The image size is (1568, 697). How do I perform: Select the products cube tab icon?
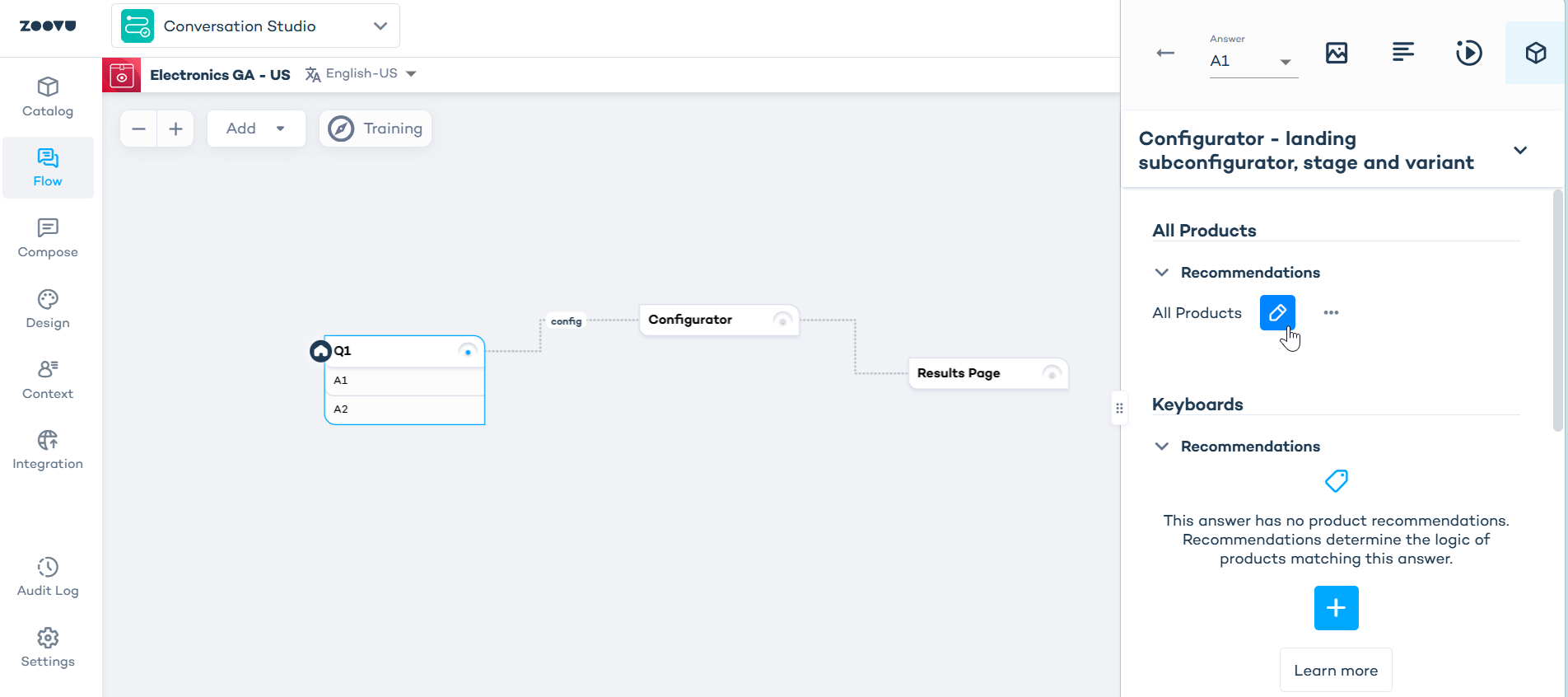click(1536, 53)
